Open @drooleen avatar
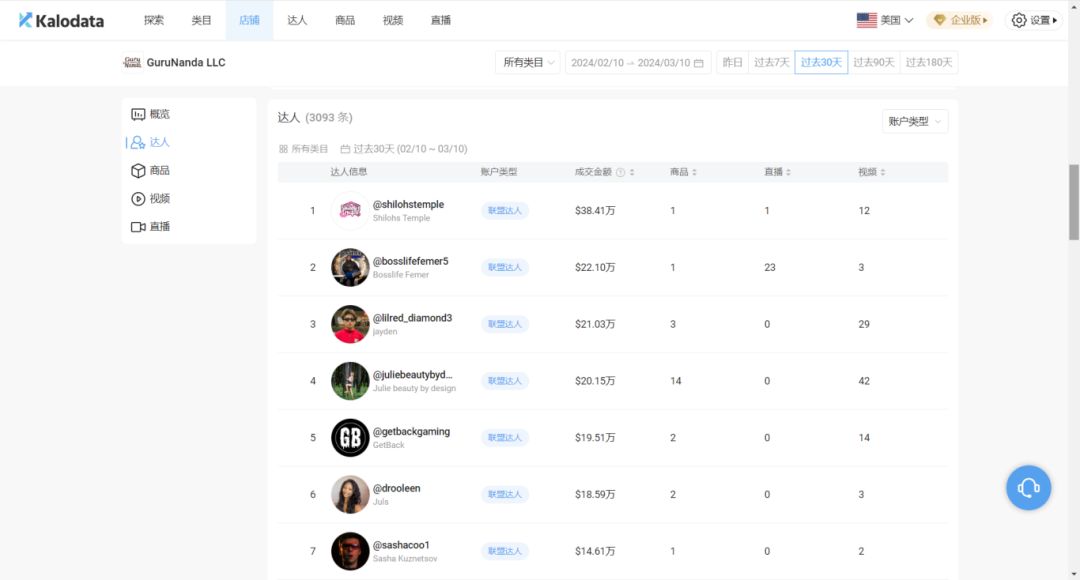 click(x=350, y=495)
